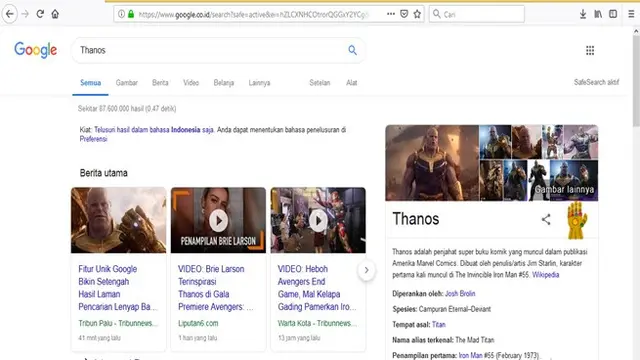The height and width of the screenshot is (360, 640).
Task: Open the Wikipedia link in panel
Action: tap(546, 275)
